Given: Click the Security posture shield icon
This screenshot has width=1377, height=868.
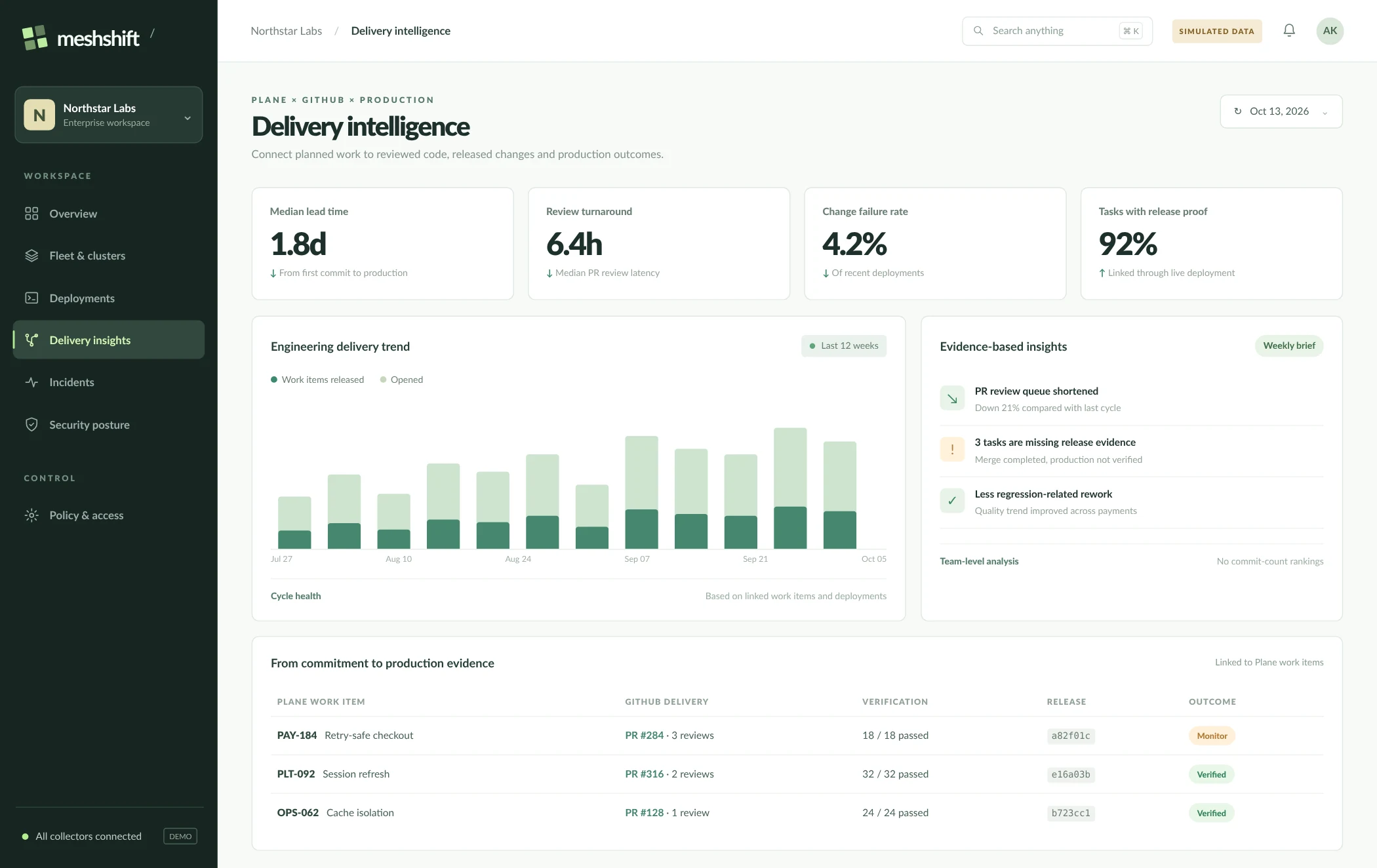Looking at the screenshot, I should [31, 425].
